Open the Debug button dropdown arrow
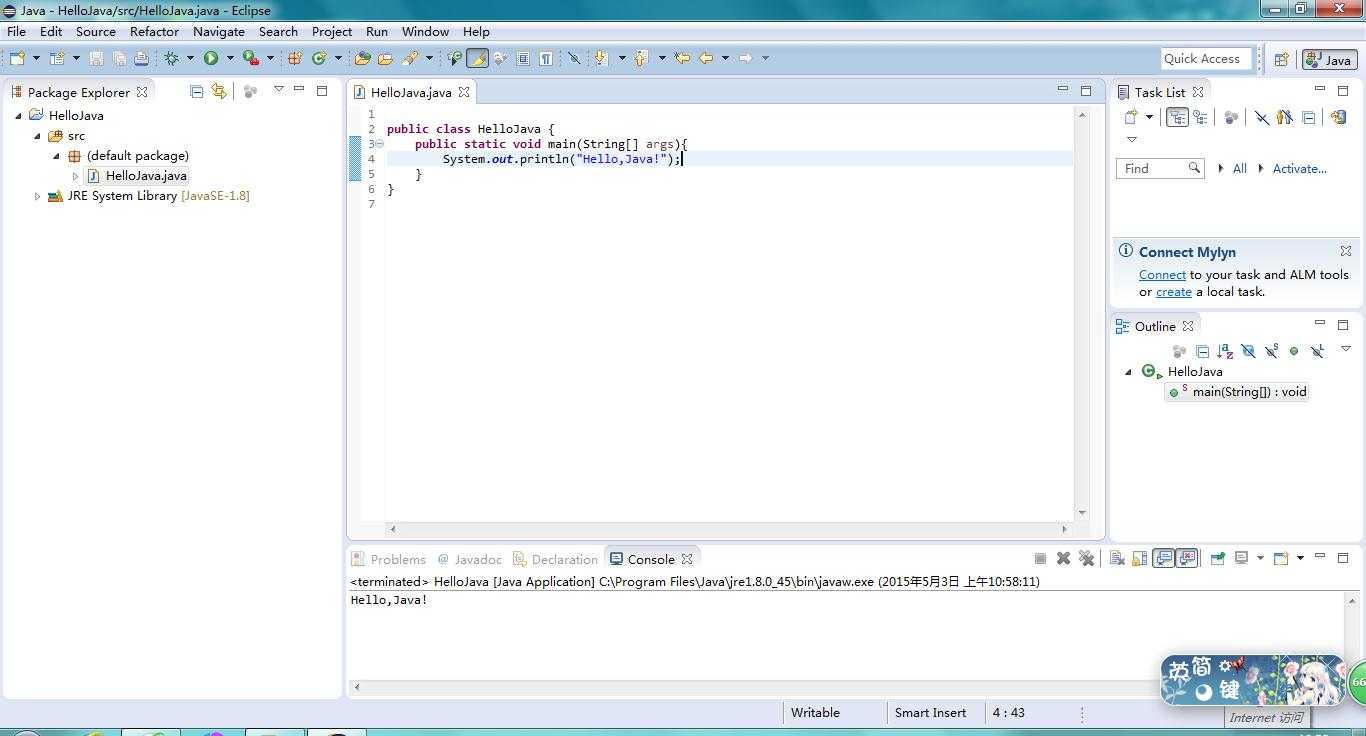The width and height of the screenshot is (1366, 736). tap(190, 59)
